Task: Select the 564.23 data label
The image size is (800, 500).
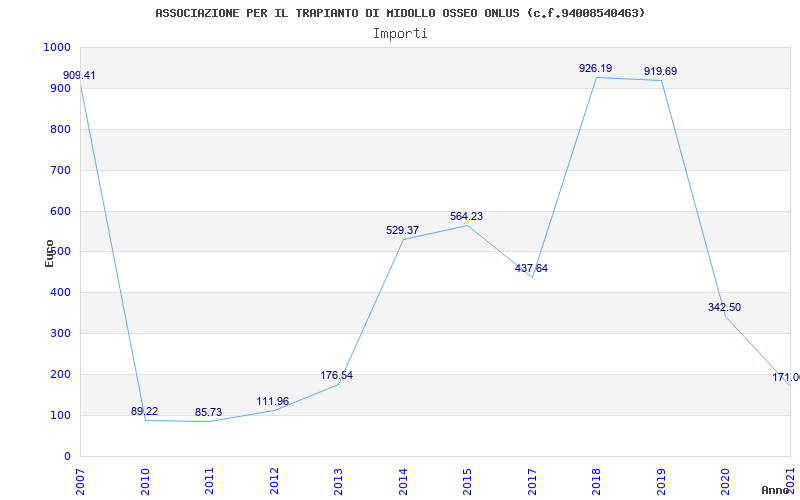Action: click(x=466, y=216)
